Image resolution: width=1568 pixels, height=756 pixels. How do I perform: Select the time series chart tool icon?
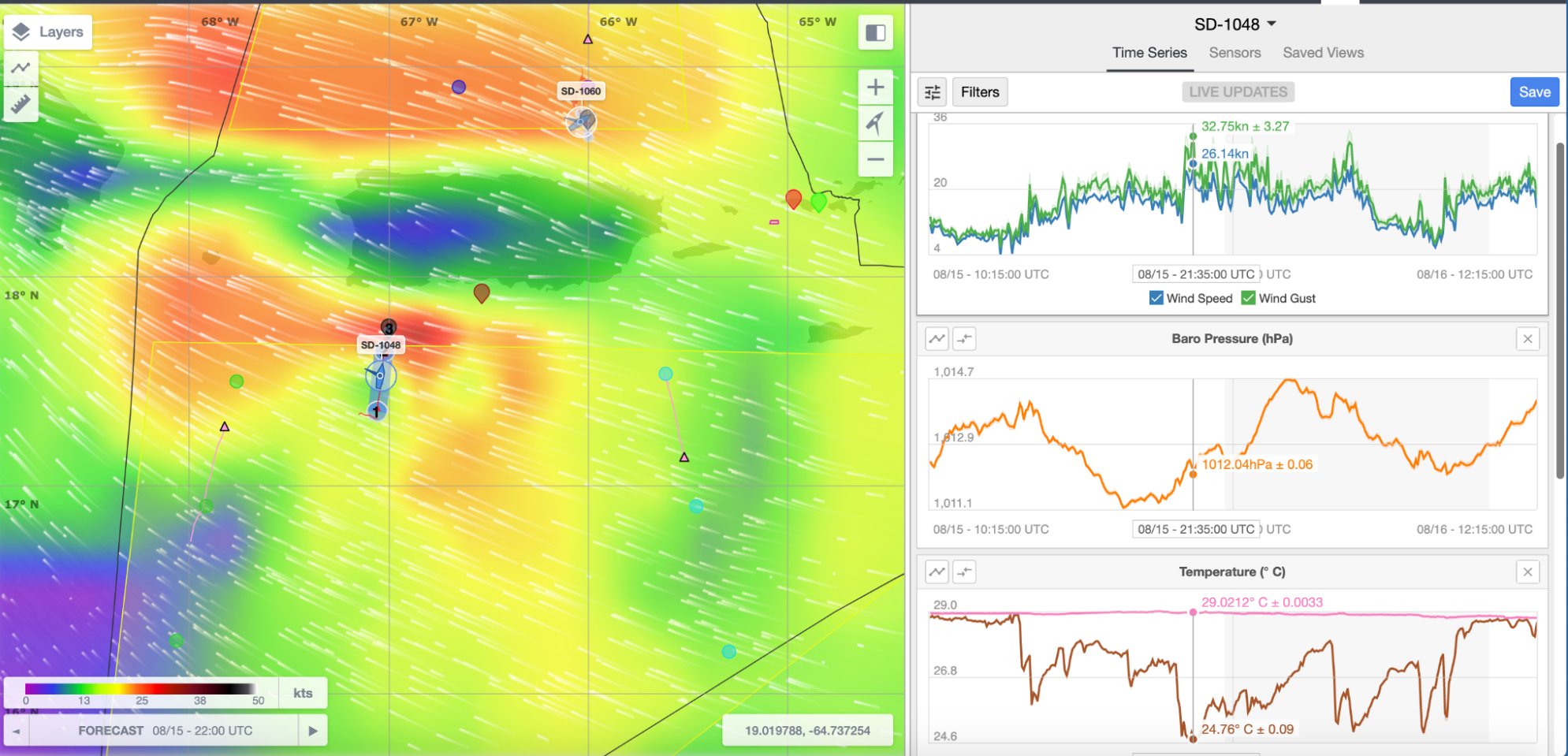pos(21,68)
